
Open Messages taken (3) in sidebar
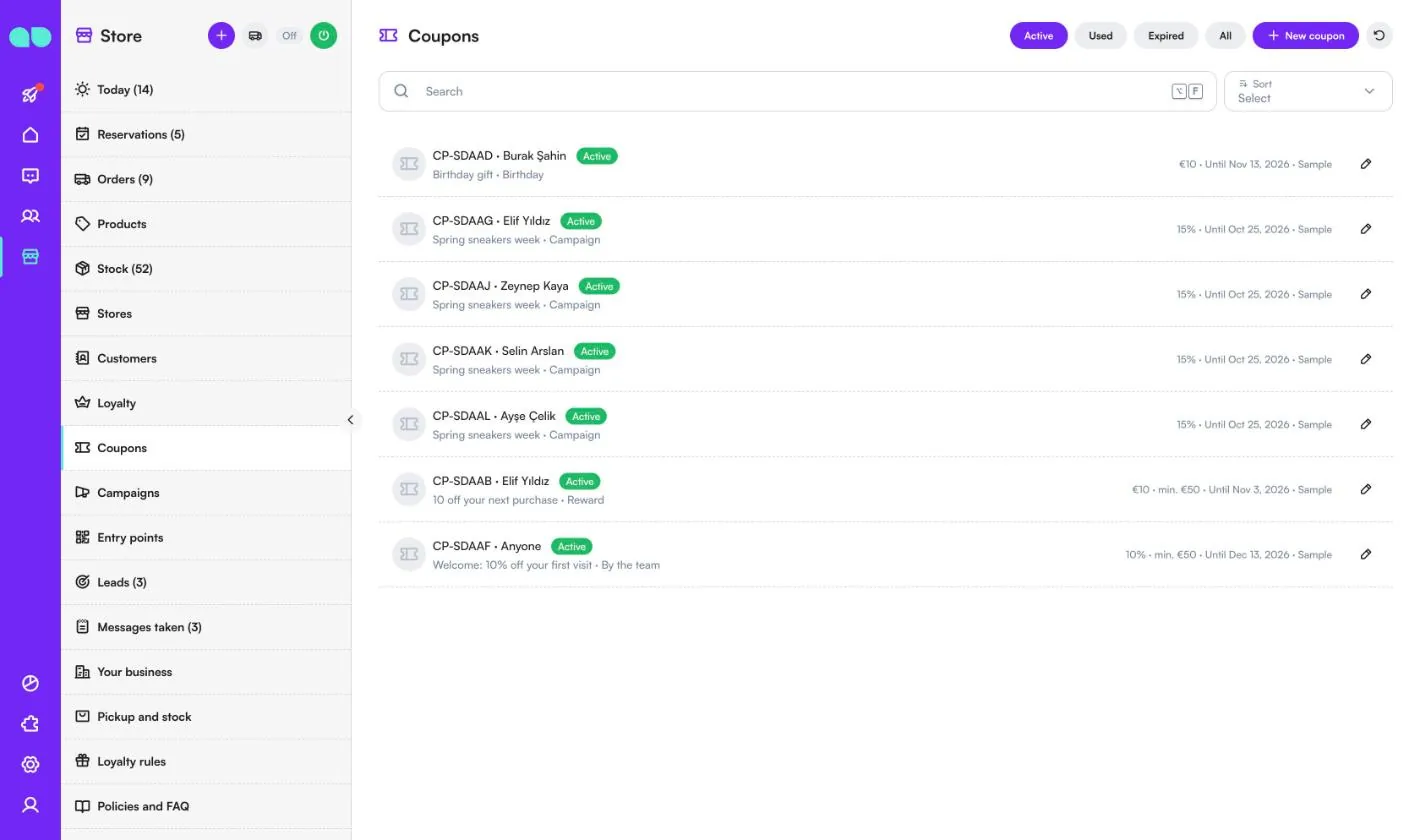coord(206,627)
